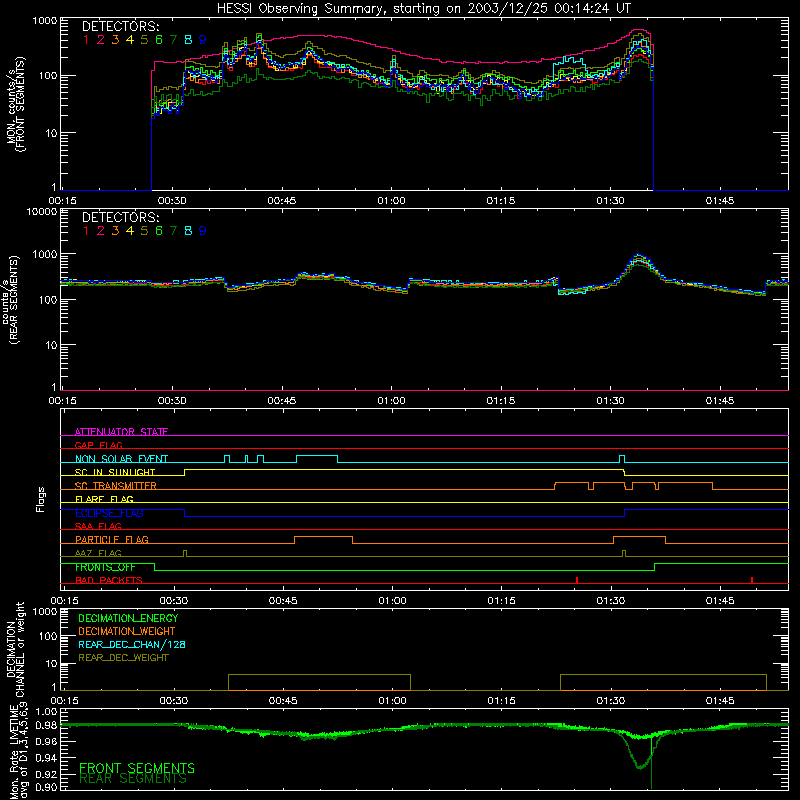This screenshot has height=800, width=800.
Task: Click the counts/s rear segments axis title
Action: (10, 299)
